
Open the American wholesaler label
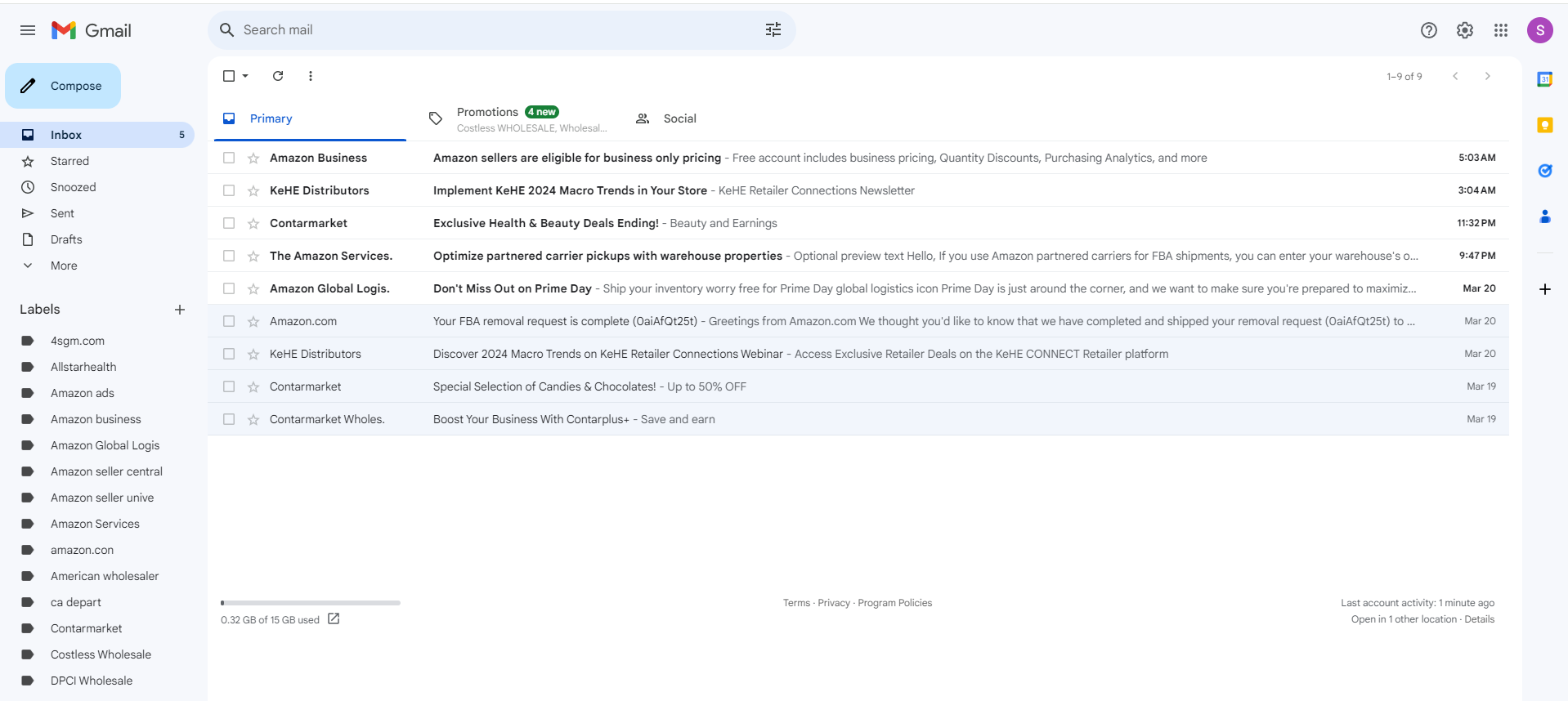pos(105,576)
